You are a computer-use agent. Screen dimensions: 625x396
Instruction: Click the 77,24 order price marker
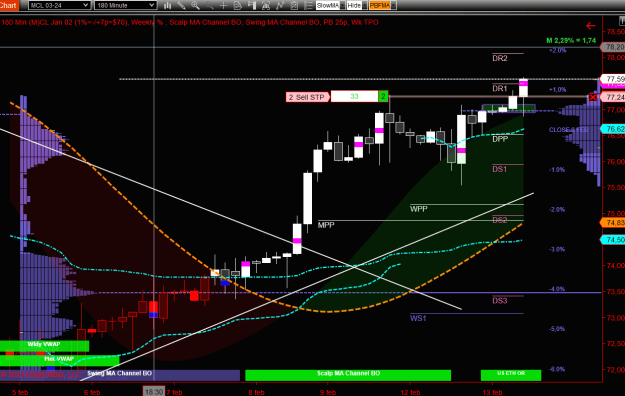pyautogui.click(x=613, y=97)
